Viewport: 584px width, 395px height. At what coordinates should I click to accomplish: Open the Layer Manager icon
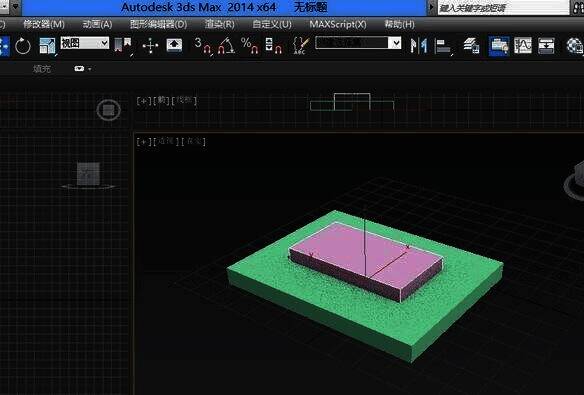(472, 45)
